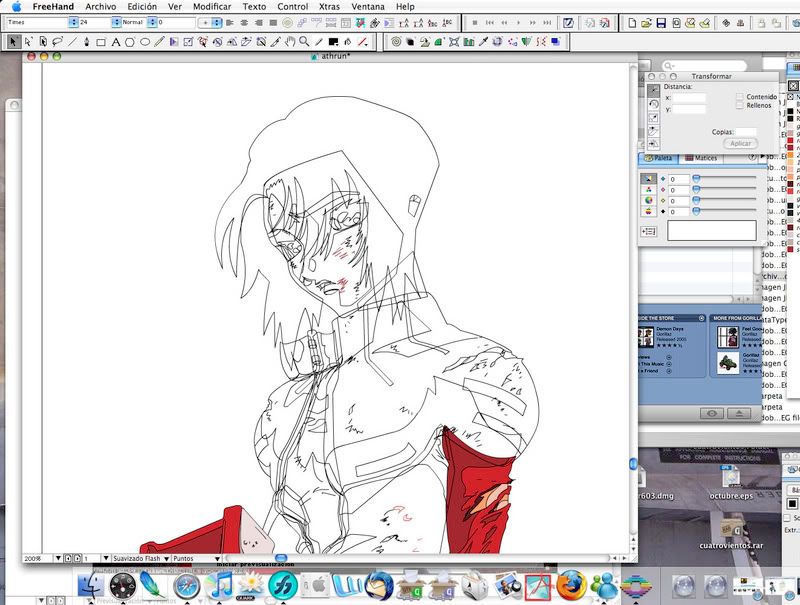
Task: Open the 200% zoom level dropdown
Action: click(58, 559)
